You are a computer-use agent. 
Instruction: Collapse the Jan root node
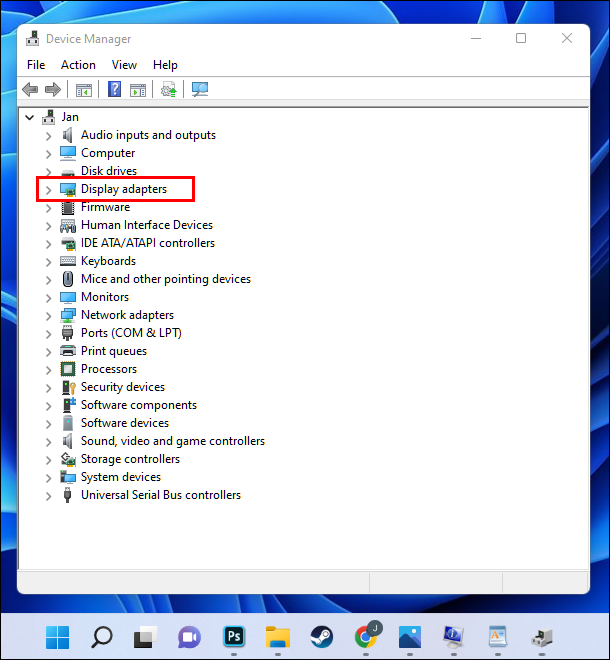[29, 117]
